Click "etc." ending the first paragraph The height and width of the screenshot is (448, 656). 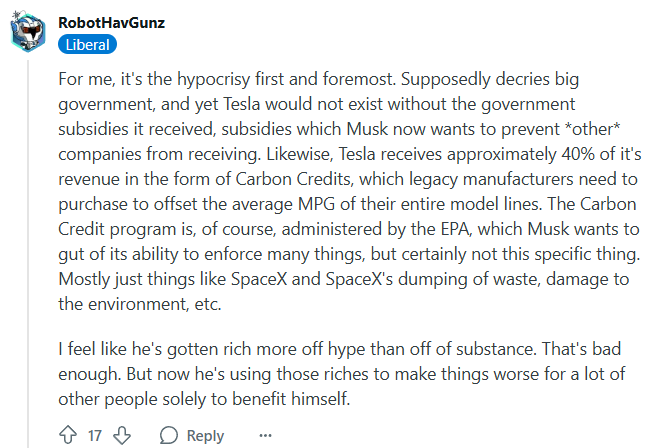pos(208,304)
